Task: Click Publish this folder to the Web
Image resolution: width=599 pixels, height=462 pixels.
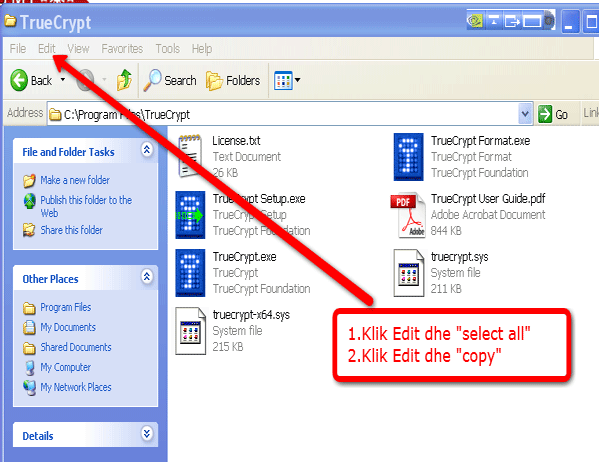Action: point(86,206)
